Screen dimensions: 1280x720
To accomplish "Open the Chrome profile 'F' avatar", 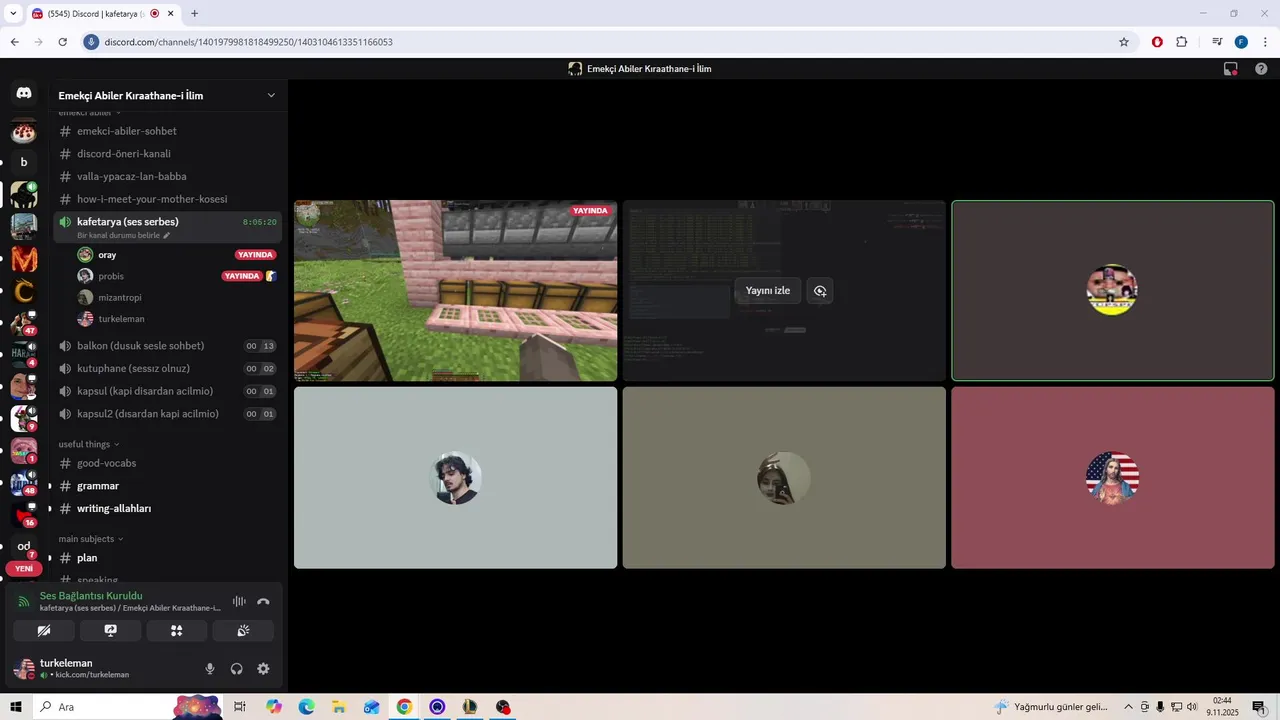I will pos(1241,42).
